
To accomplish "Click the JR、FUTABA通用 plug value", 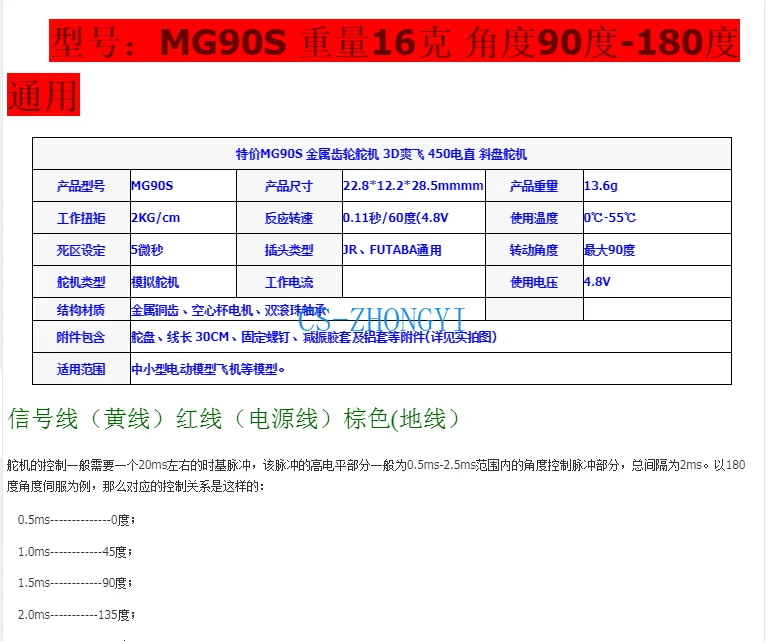I will [392, 250].
